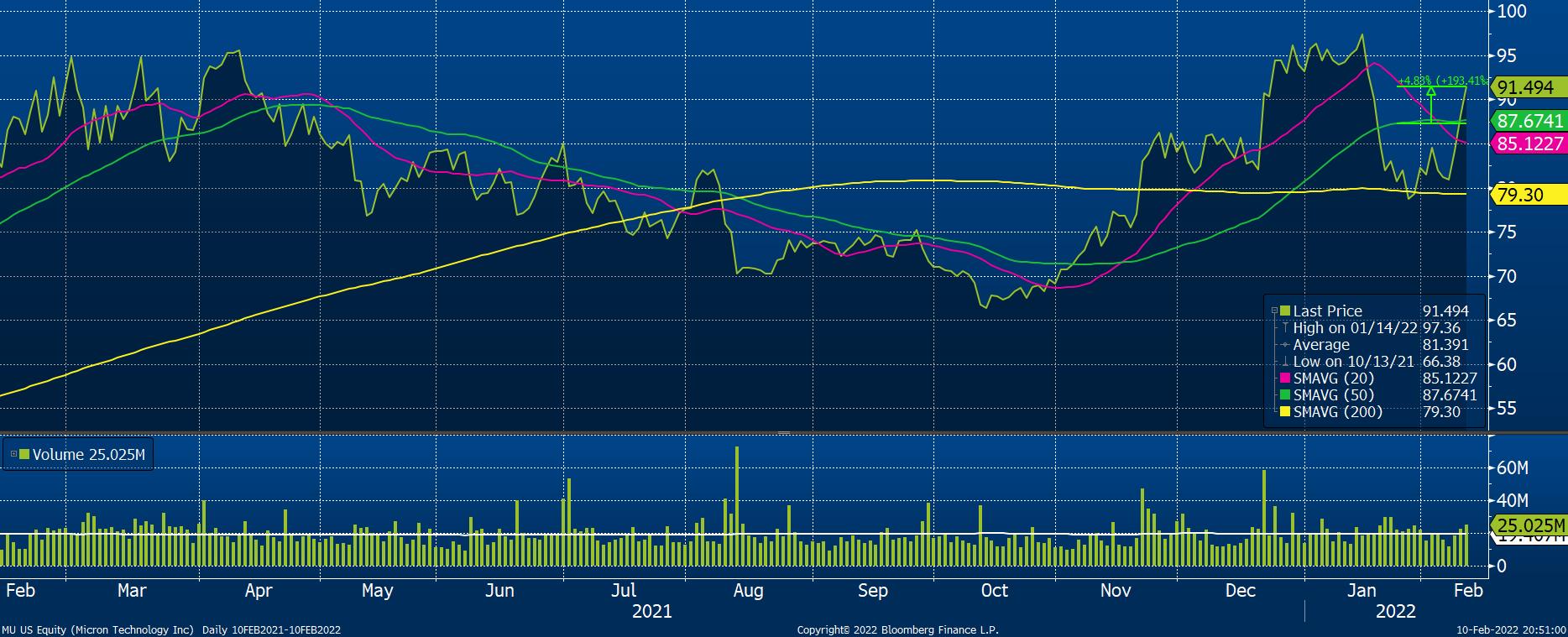This screenshot has width=1568, height=637.
Task: Click the 0 volume axis label
Action: [x=1503, y=567]
